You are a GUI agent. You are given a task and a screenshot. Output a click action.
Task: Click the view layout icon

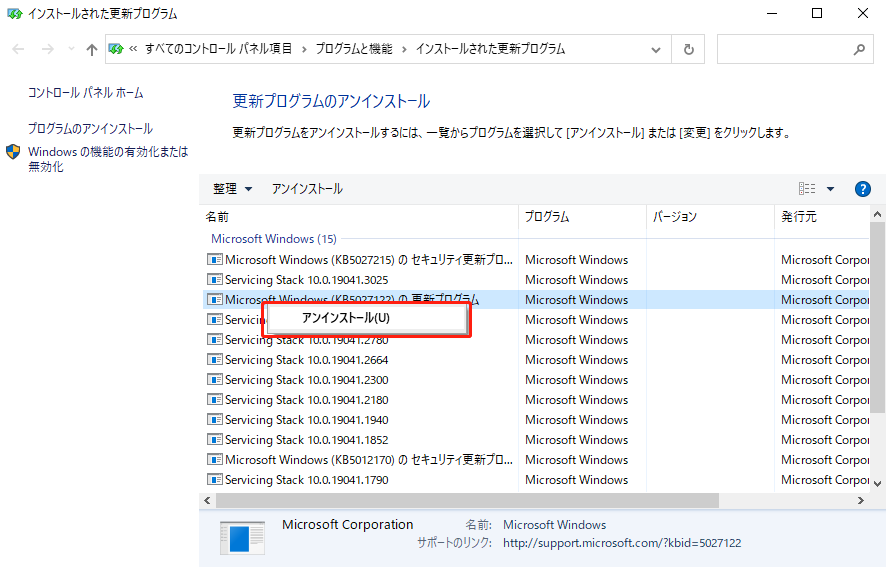point(807,189)
